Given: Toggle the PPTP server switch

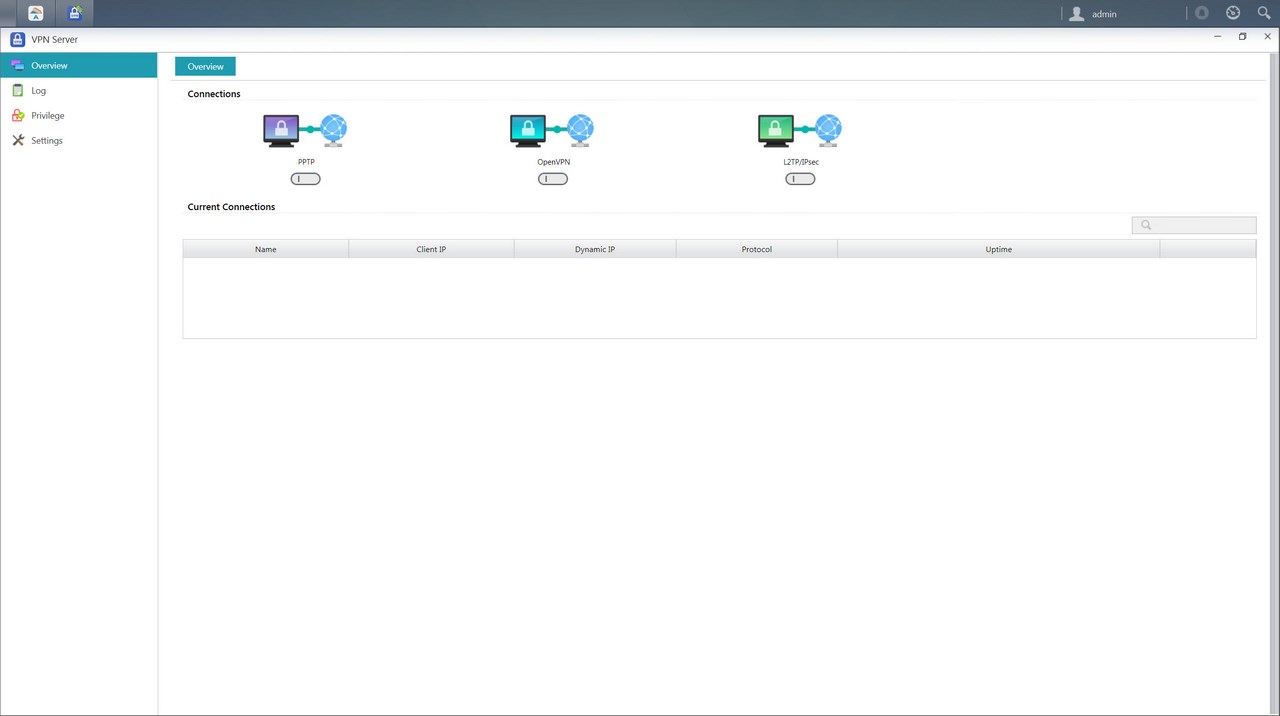Looking at the screenshot, I should pos(306,179).
